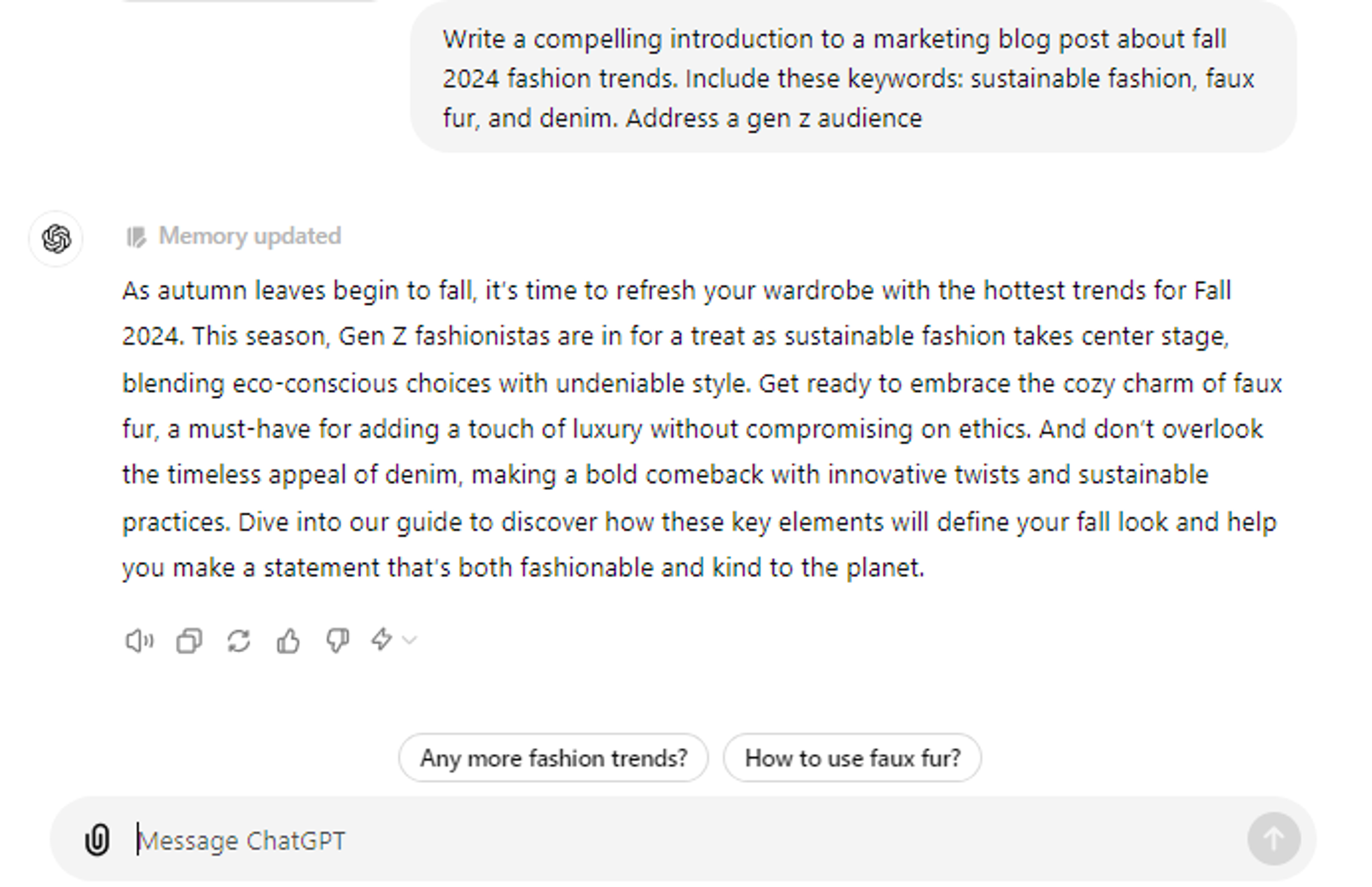Viewport: 1372px width, 887px height.
Task: Open the Memory updated details label
Action: click(249, 236)
